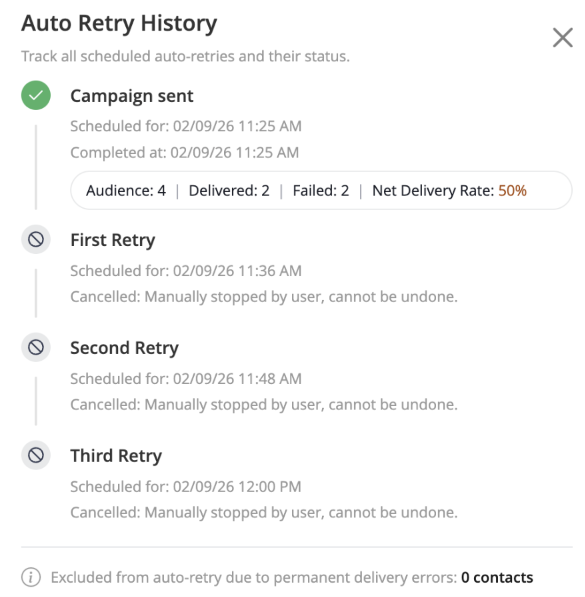Click the 50% Net Delivery Rate value
The image size is (585, 597).
point(512,190)
